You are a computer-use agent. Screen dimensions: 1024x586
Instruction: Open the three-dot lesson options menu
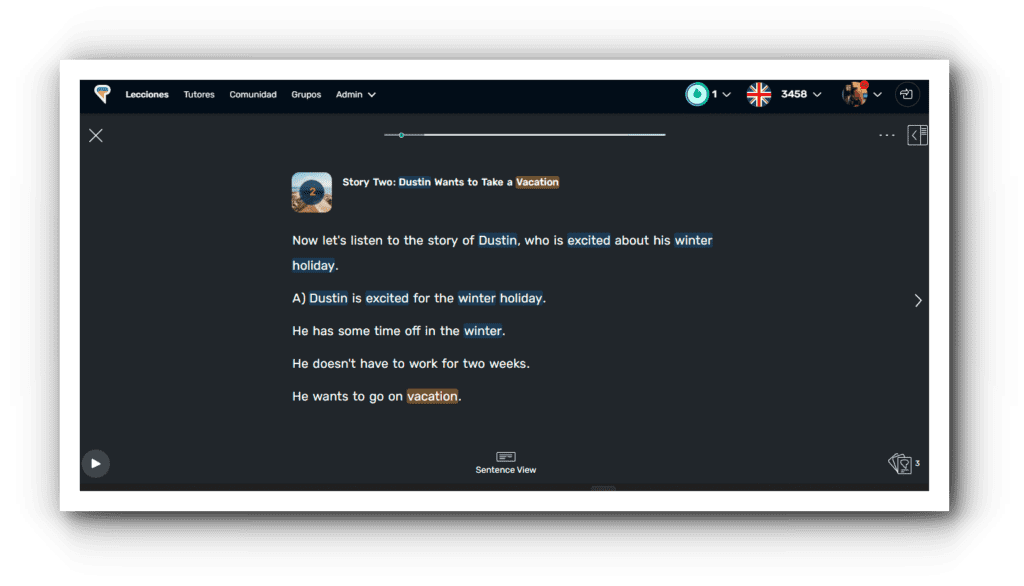[886, 135]
